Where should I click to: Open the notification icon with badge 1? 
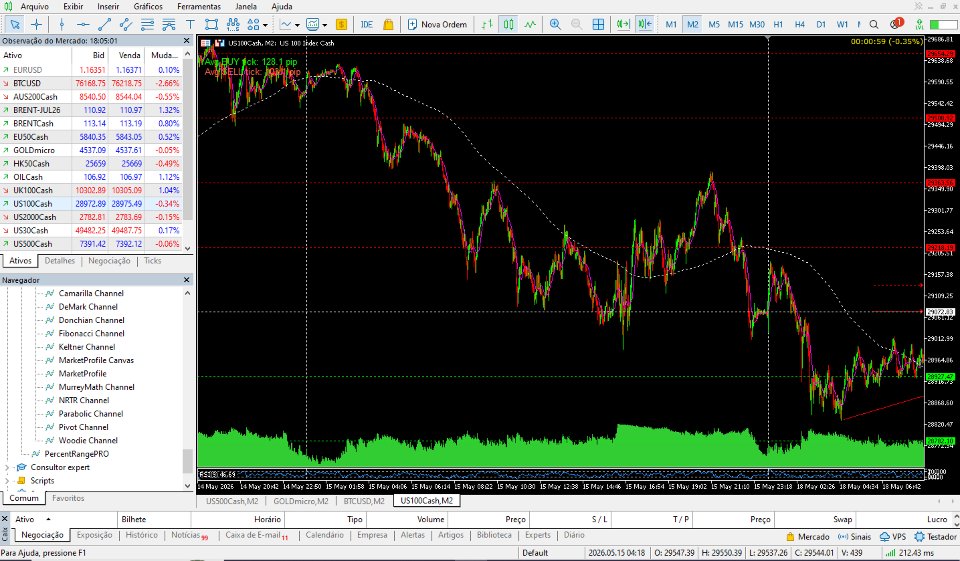click(897, 24)
